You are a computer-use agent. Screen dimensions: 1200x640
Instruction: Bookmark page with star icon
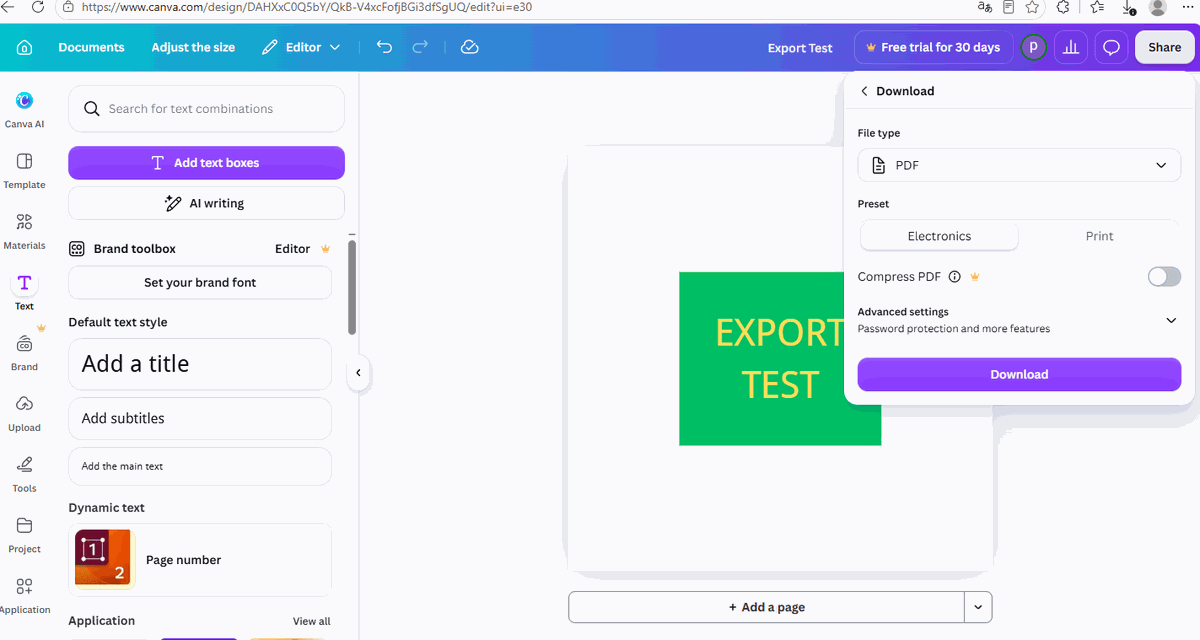point(1032,7)
